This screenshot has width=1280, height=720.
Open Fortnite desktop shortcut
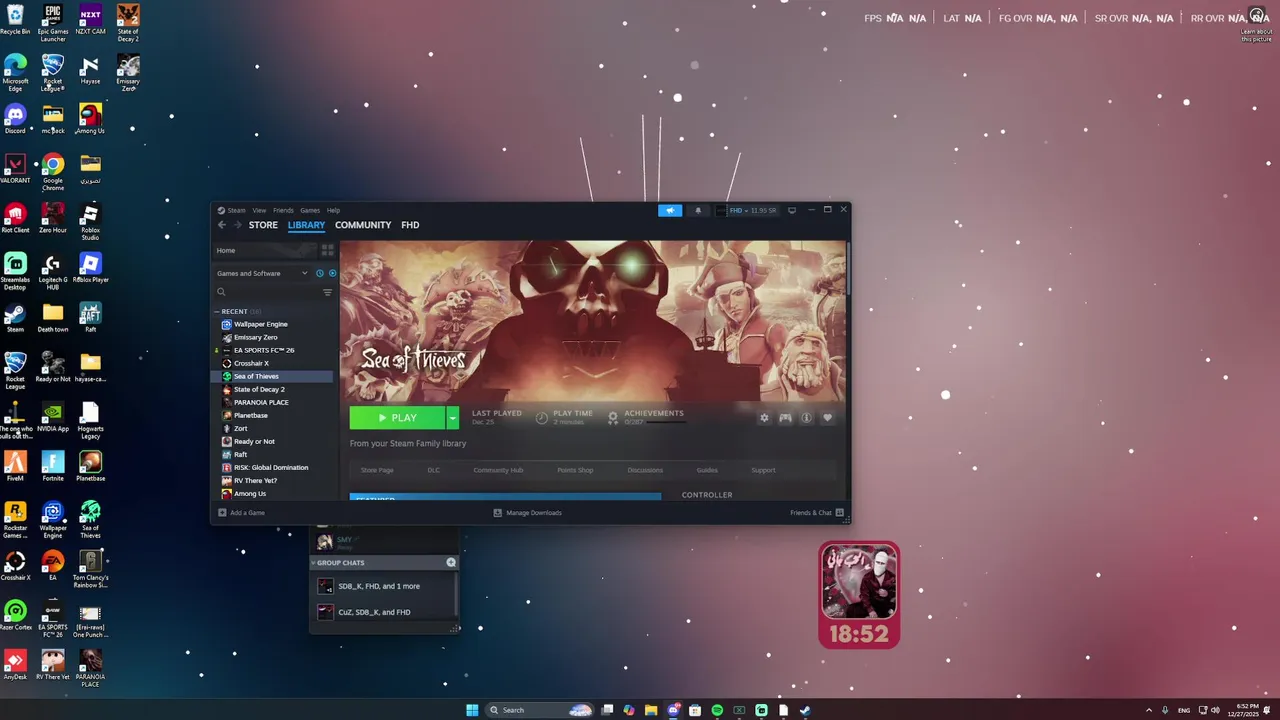tap(53, 467)
